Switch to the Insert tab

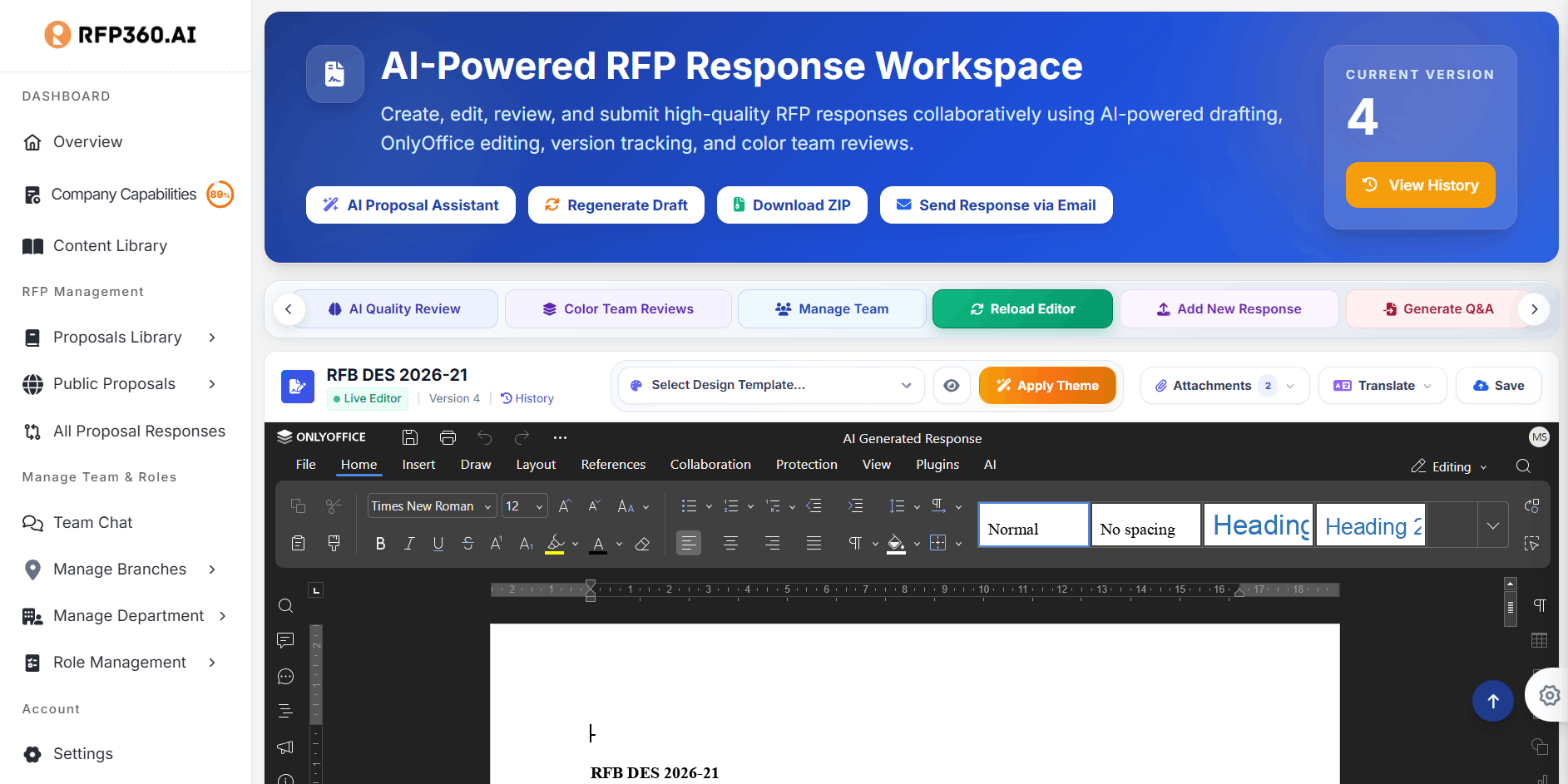pos(418,465)
